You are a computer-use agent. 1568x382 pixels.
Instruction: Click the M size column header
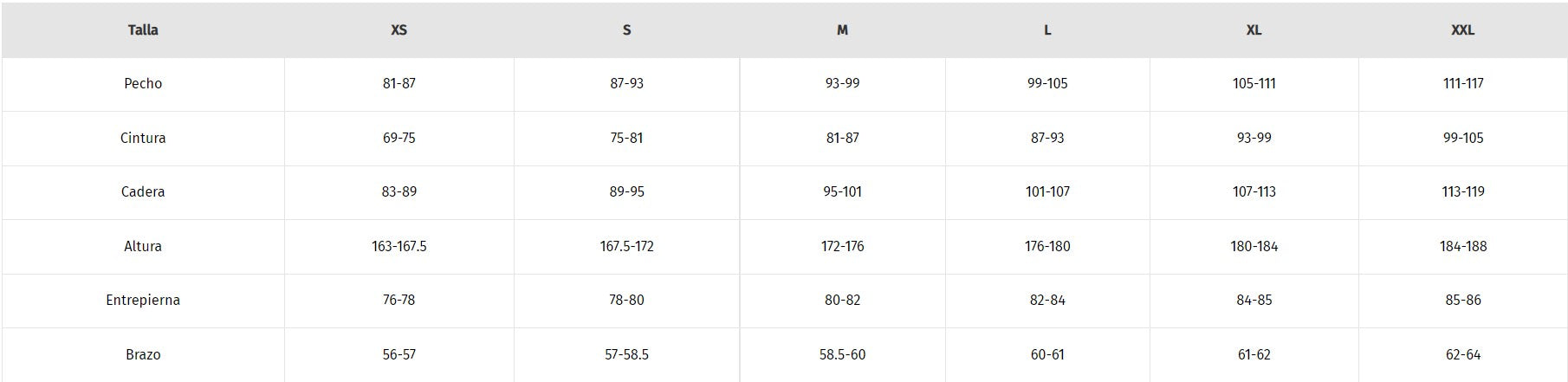coord(842,30)
